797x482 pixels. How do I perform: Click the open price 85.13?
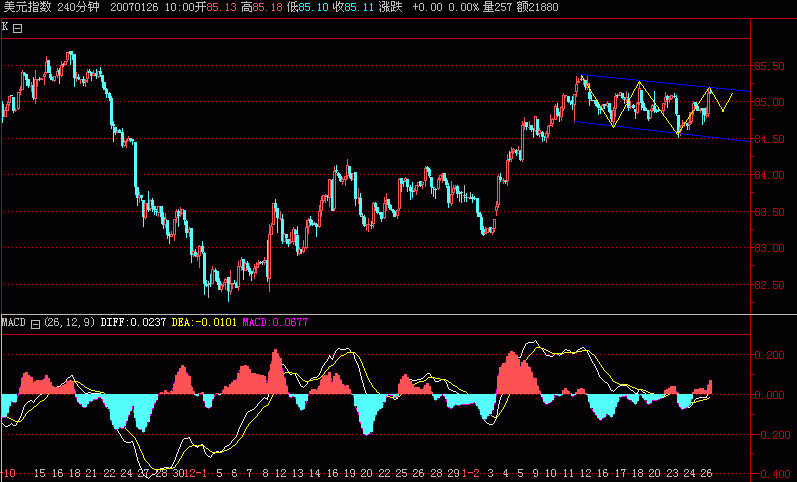pyautogui.click(x=222, y=7)
